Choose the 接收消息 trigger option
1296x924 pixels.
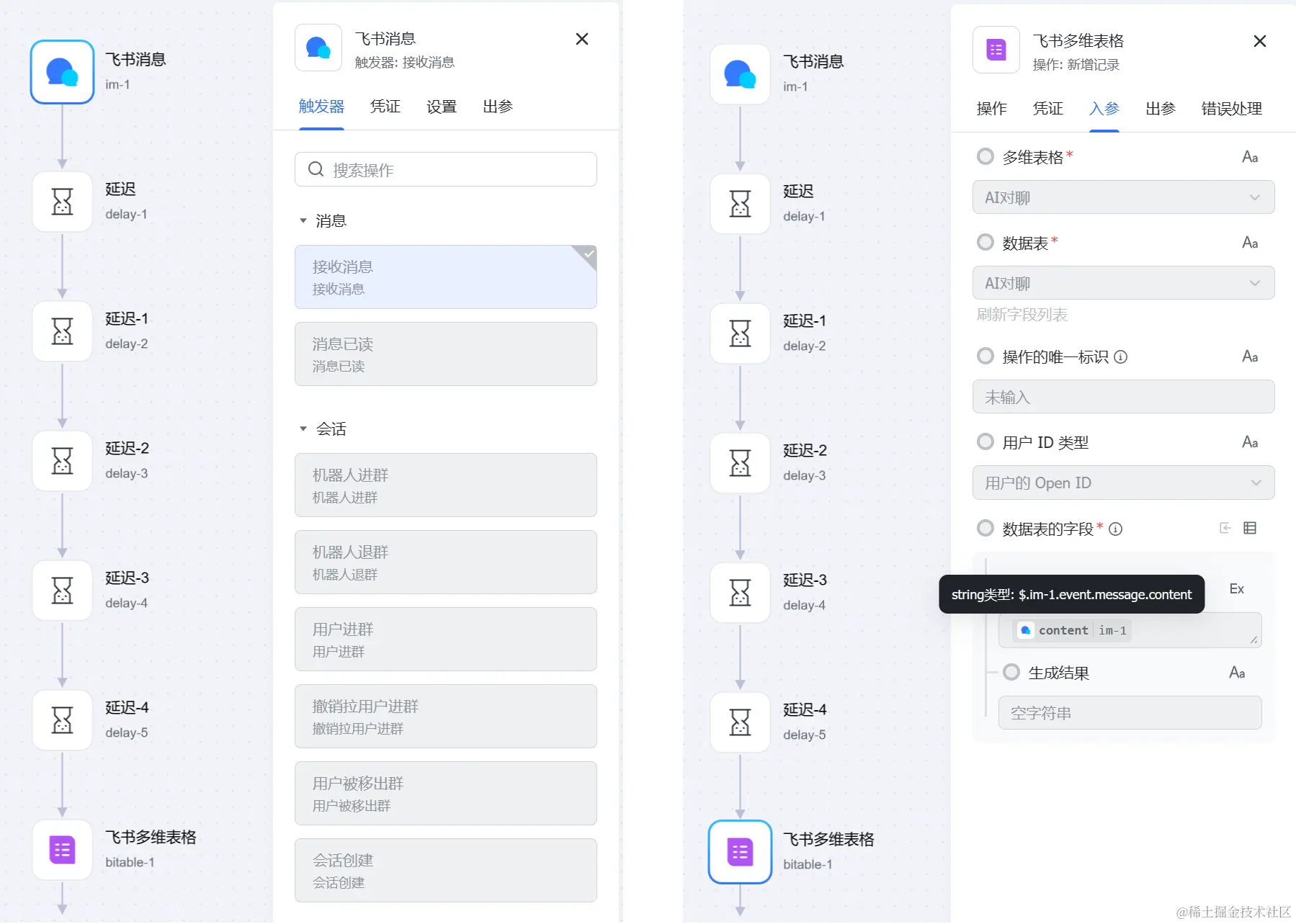point(446,277)
